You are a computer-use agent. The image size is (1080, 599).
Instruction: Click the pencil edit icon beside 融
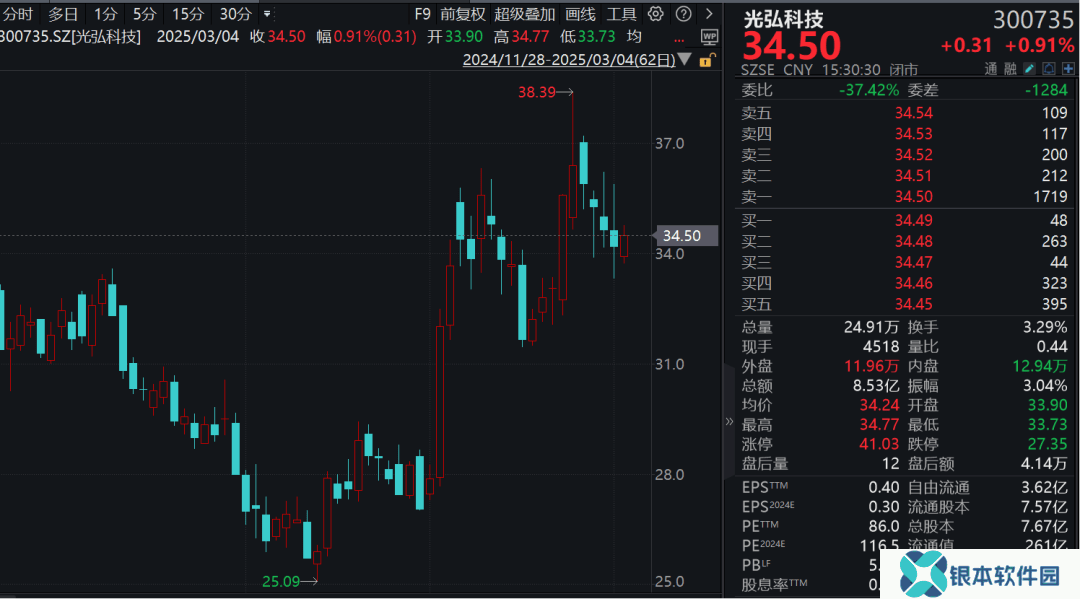coord(1029,69)
